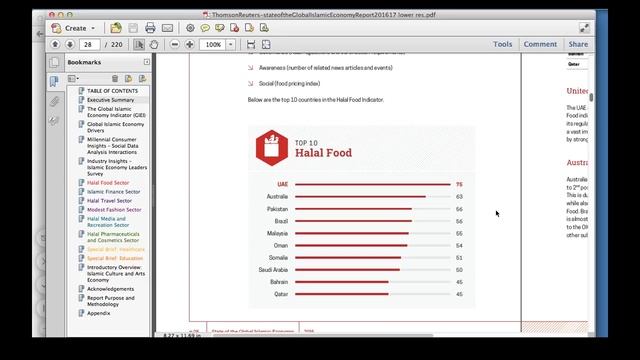Click the sign document page icon
This screenshot has height=360, width=640.
coord(264,28)
